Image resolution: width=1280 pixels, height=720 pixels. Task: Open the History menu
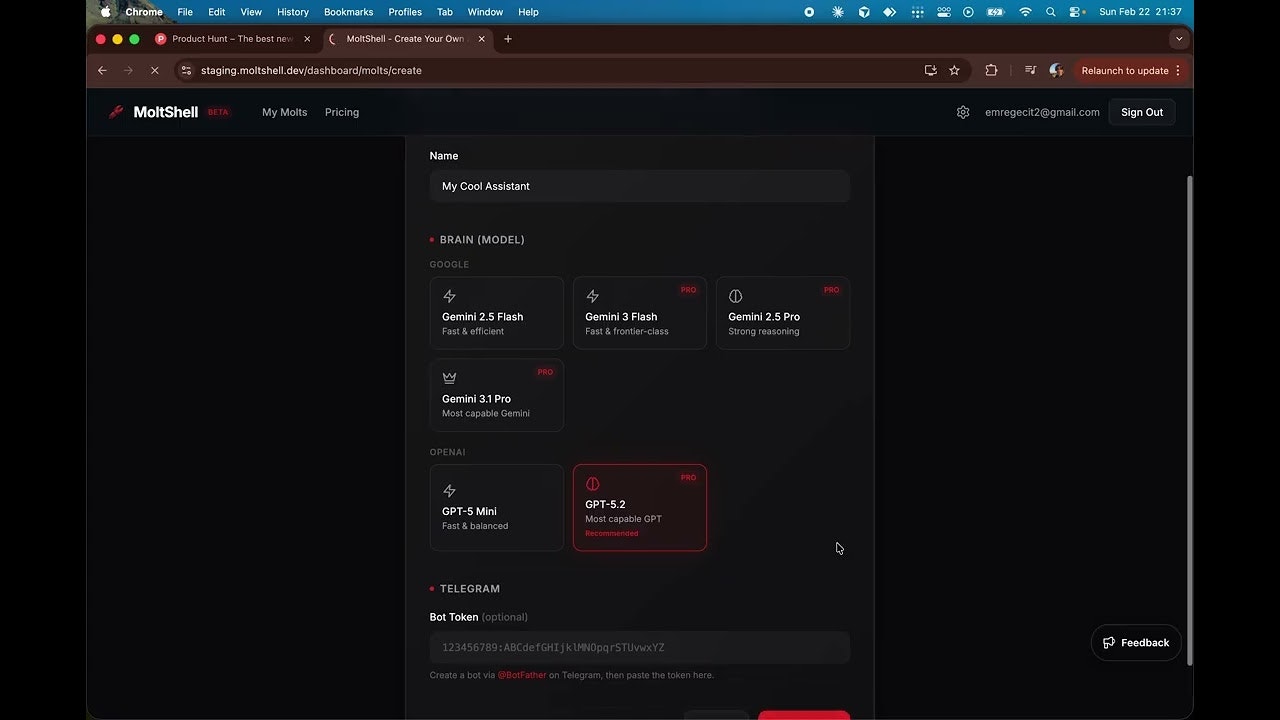(293, 12)
